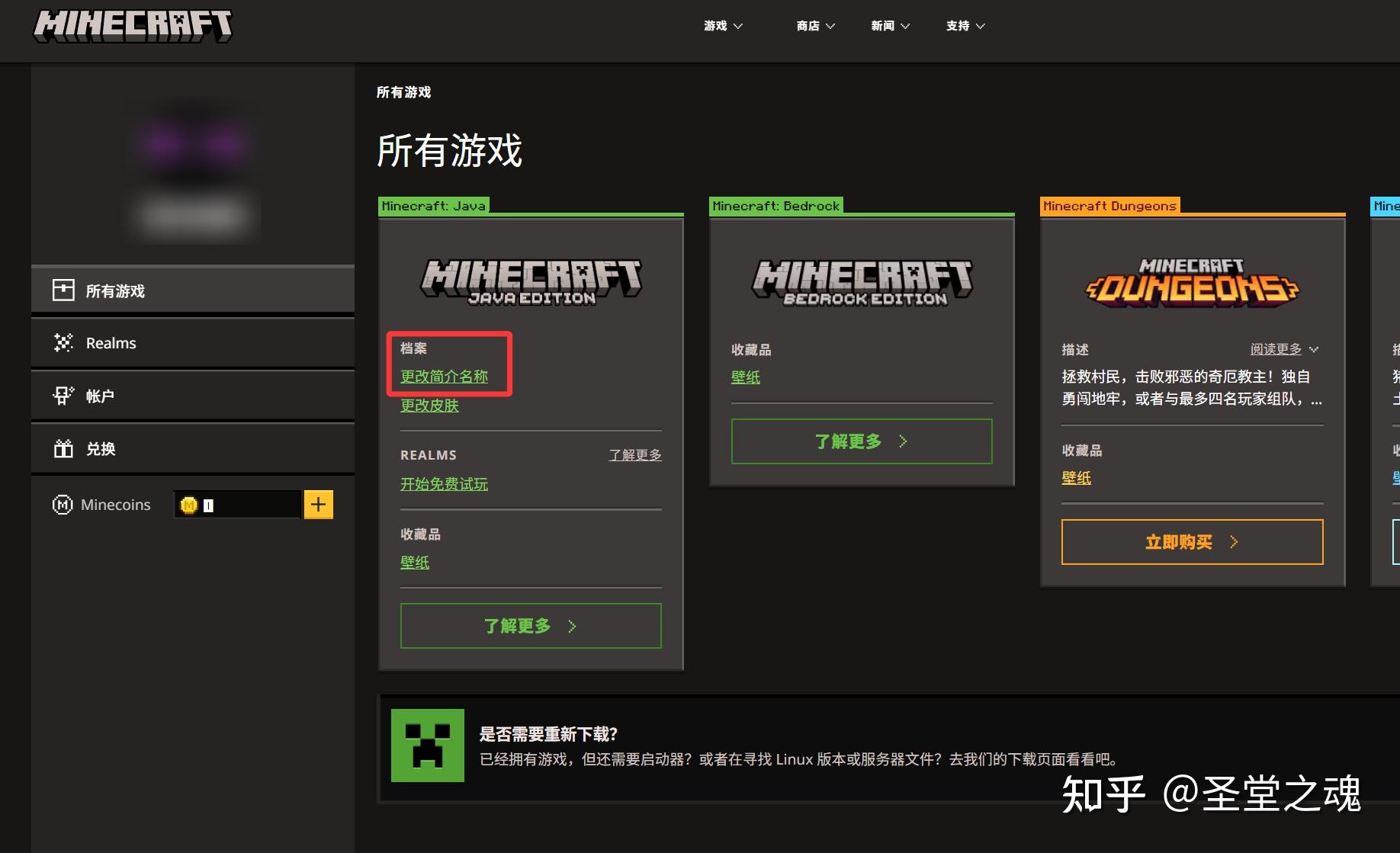Click 开始免费试玩 link
Viewport: 1400px width, 853px height.
pyautogui.click(x=445, y=484)
